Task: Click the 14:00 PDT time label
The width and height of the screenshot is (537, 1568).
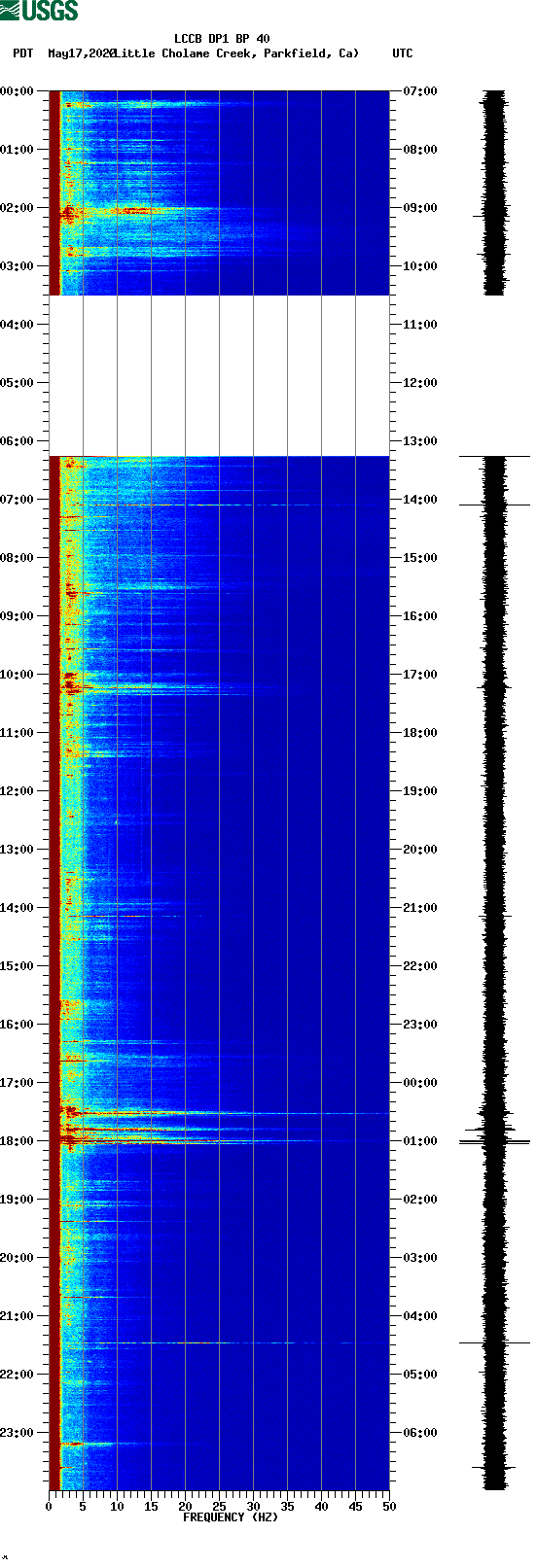Action: tap(17, 908)
